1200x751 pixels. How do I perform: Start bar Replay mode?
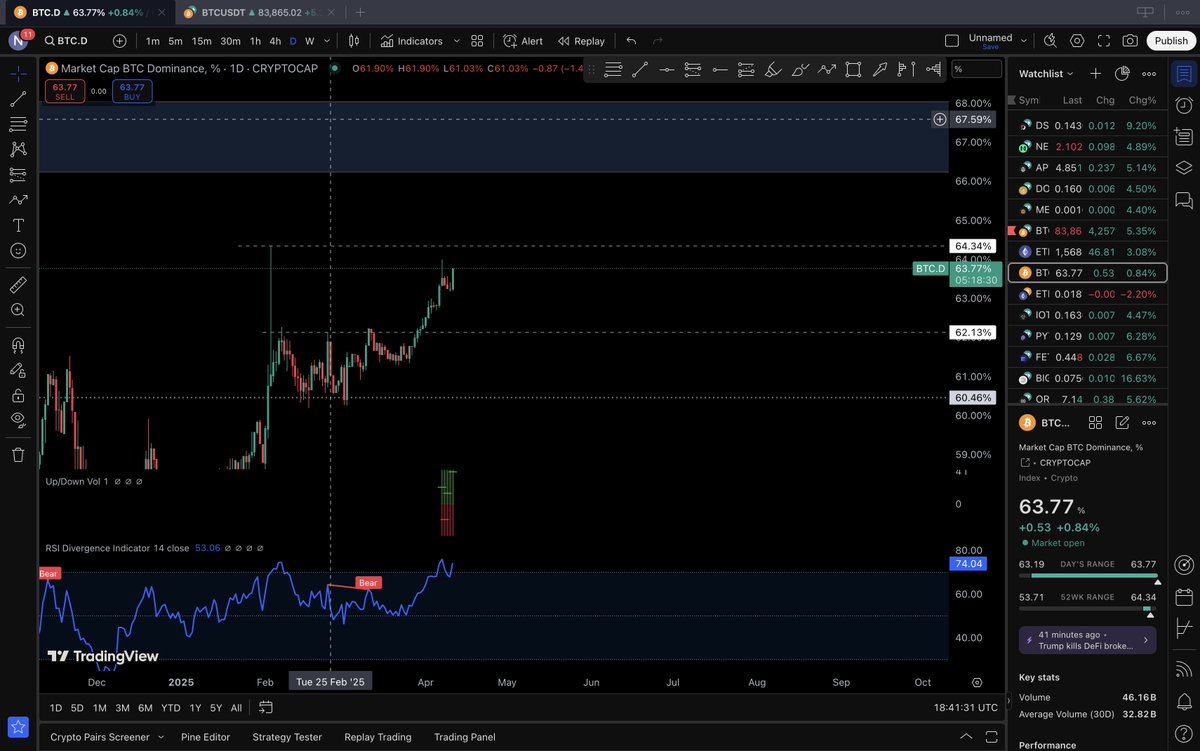pos(581,41)
